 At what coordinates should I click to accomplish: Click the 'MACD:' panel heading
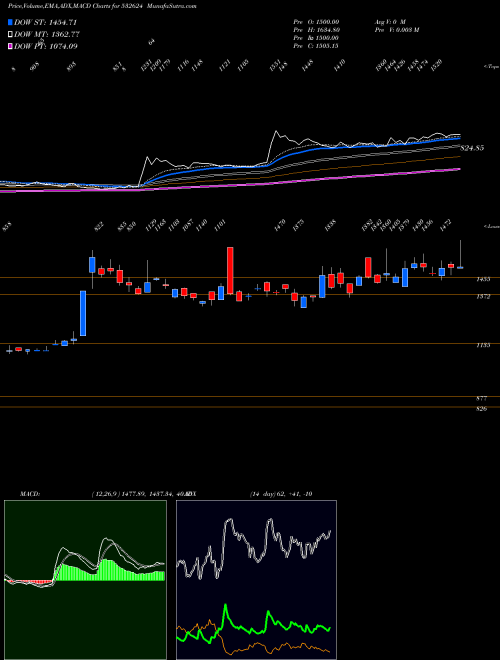(x=29, y=494)
